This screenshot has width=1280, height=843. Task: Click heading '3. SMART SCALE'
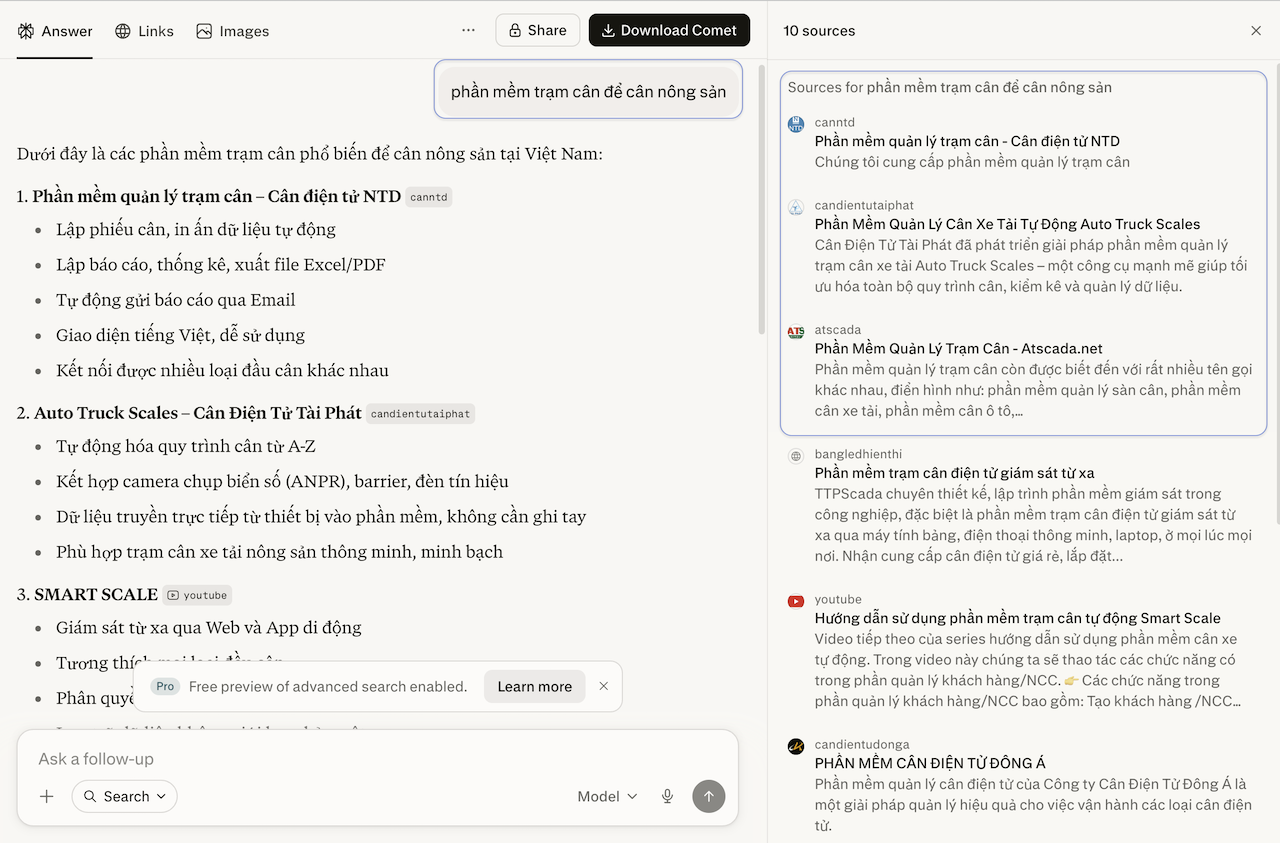(x=87, y=595)
